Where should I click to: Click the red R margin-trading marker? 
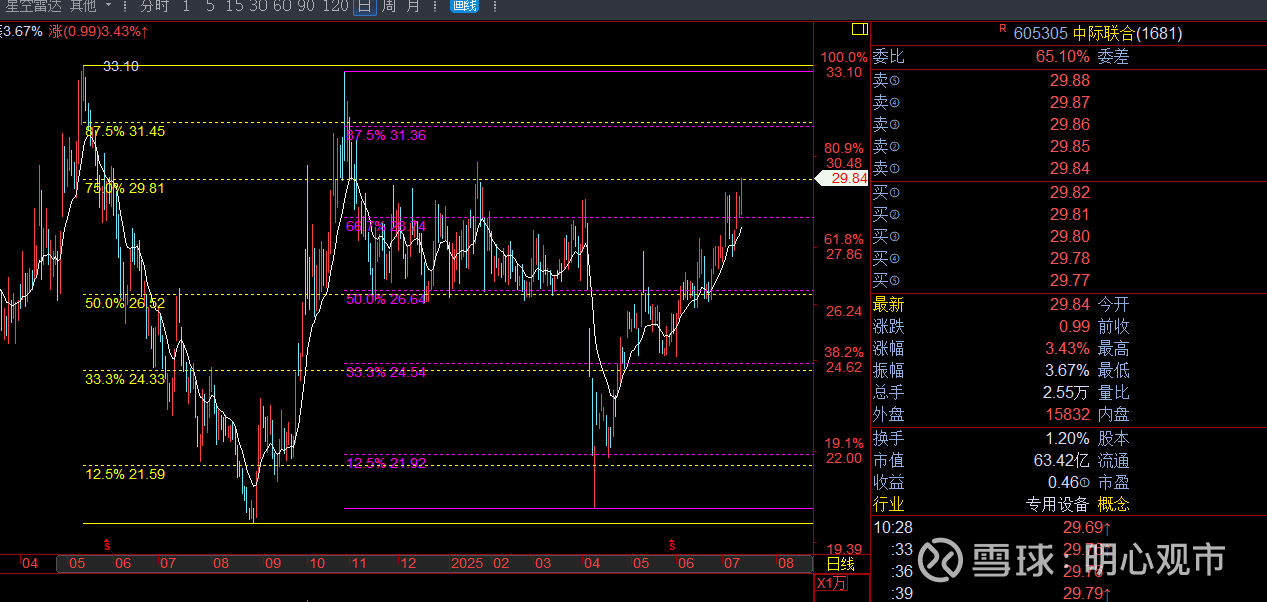1002,30
